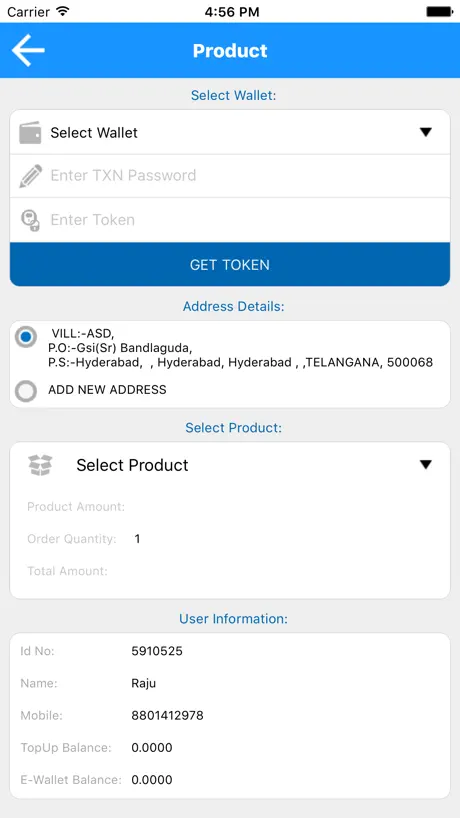The image size is (460, 818).
Task: Click the pencil icon beside TXN Password
Action: (x=30, y=176)
